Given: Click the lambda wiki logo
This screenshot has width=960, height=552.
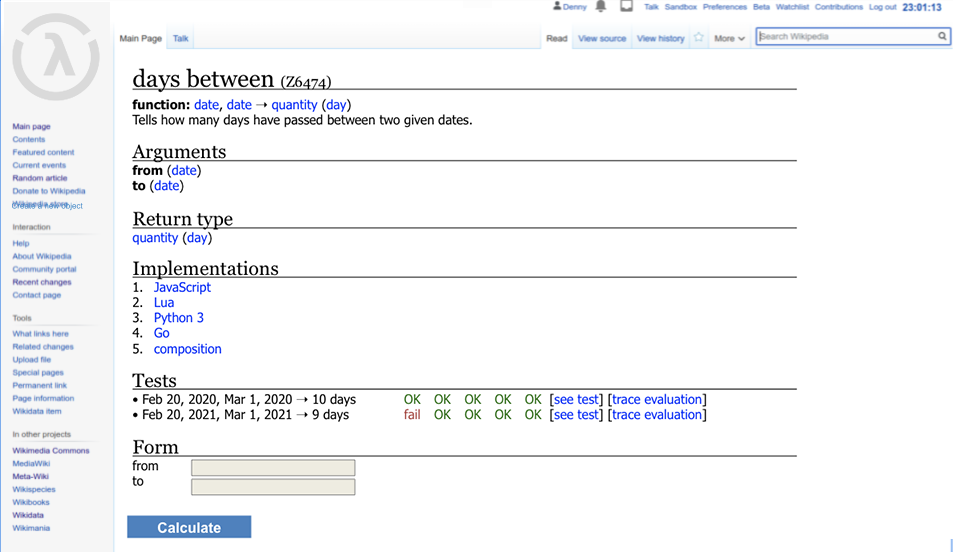Looking at the screenshot, I should (x=56, y=57).
